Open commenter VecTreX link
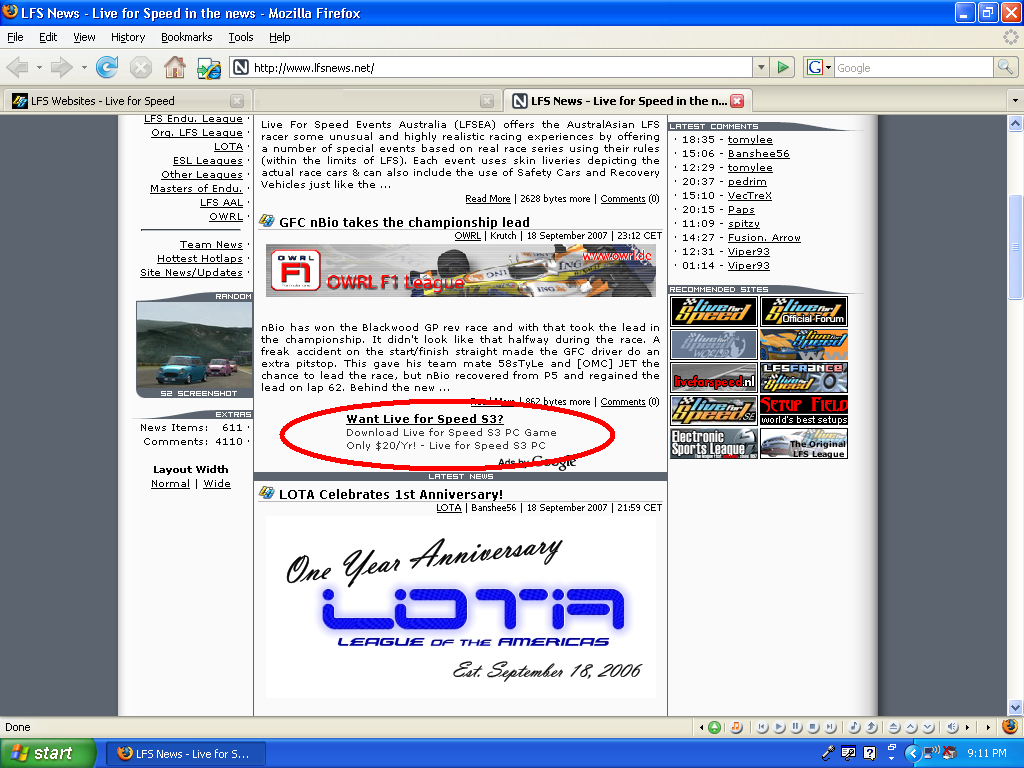This screenshot has width=1024, height=768. (750, 195)
